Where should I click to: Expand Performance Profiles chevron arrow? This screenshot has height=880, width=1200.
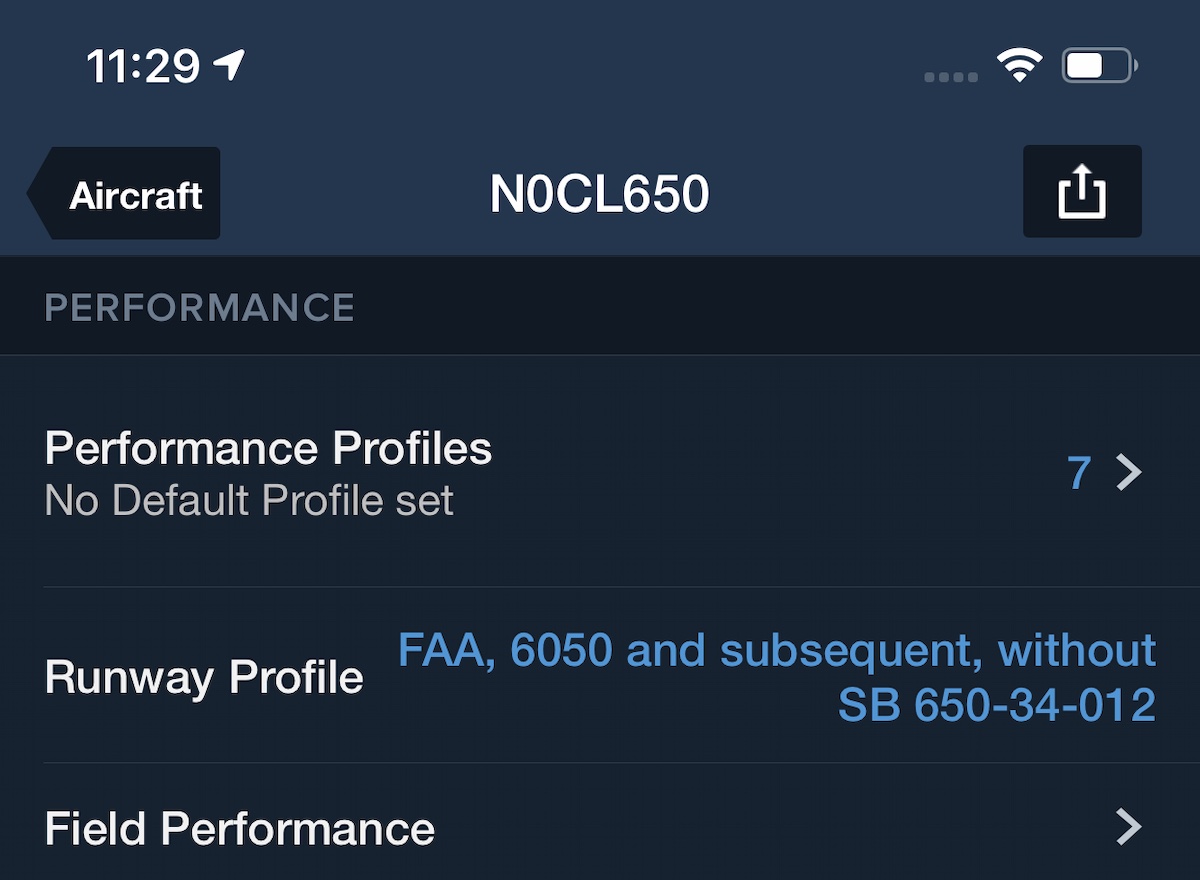(x=1129, y=472)
